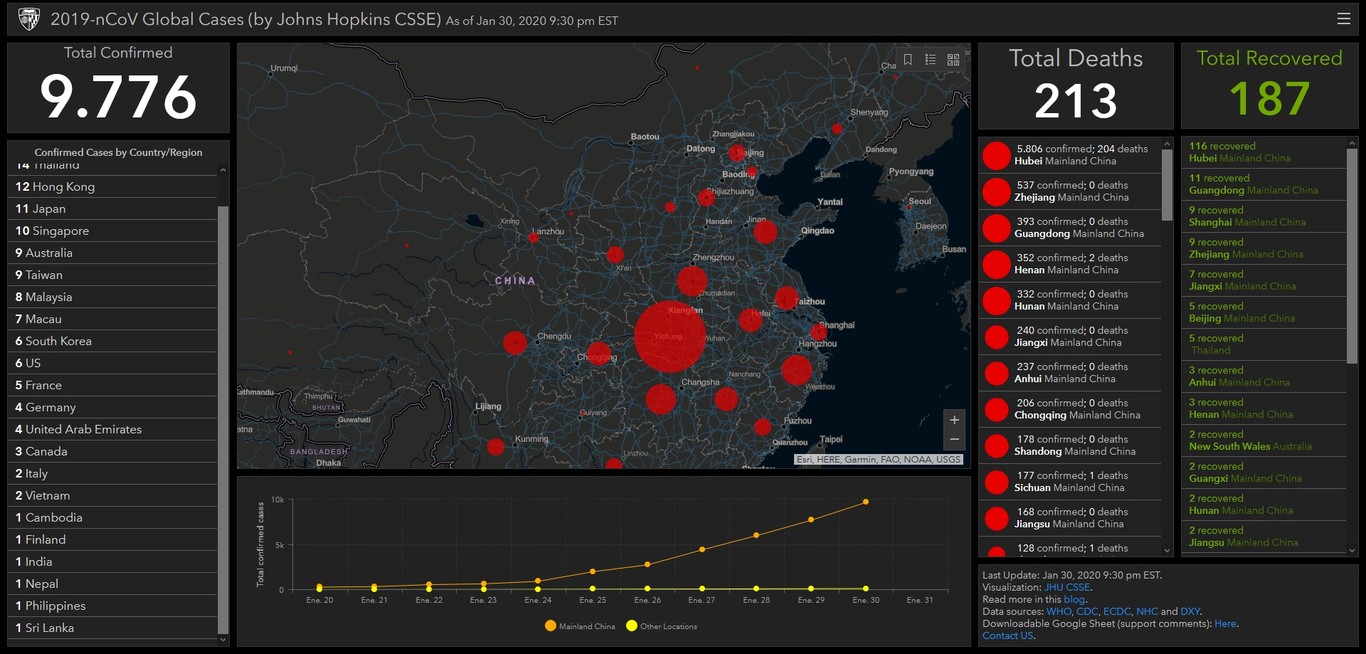Select the '6 US' country row
The height and width of the screenshot is (654, 1366).
click(x=112, y=363)
